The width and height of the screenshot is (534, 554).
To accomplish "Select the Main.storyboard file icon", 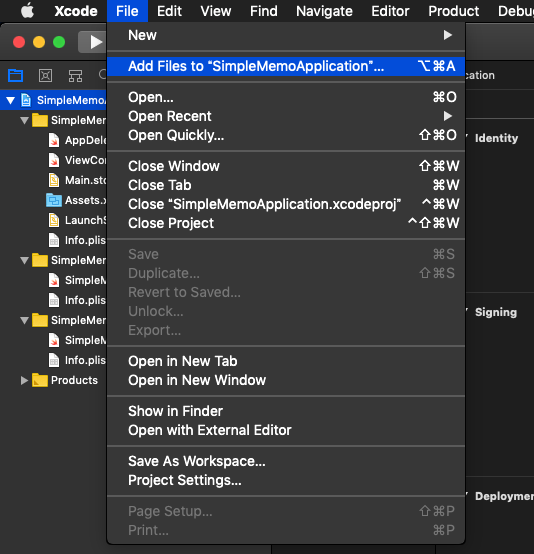I will pyautogui.click(x=54, y=180).
